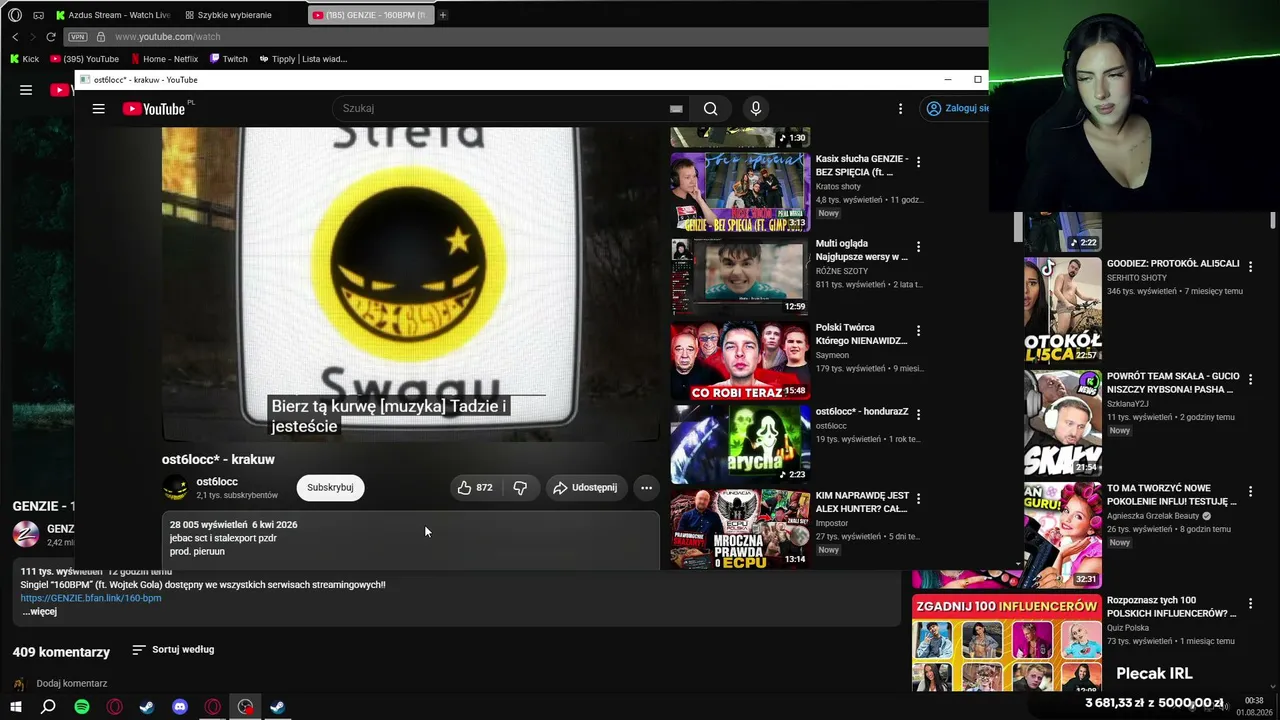Like the video with thumbs-up 872
Viewport: 1280px width, 720px height.
[x=475, y=488]
